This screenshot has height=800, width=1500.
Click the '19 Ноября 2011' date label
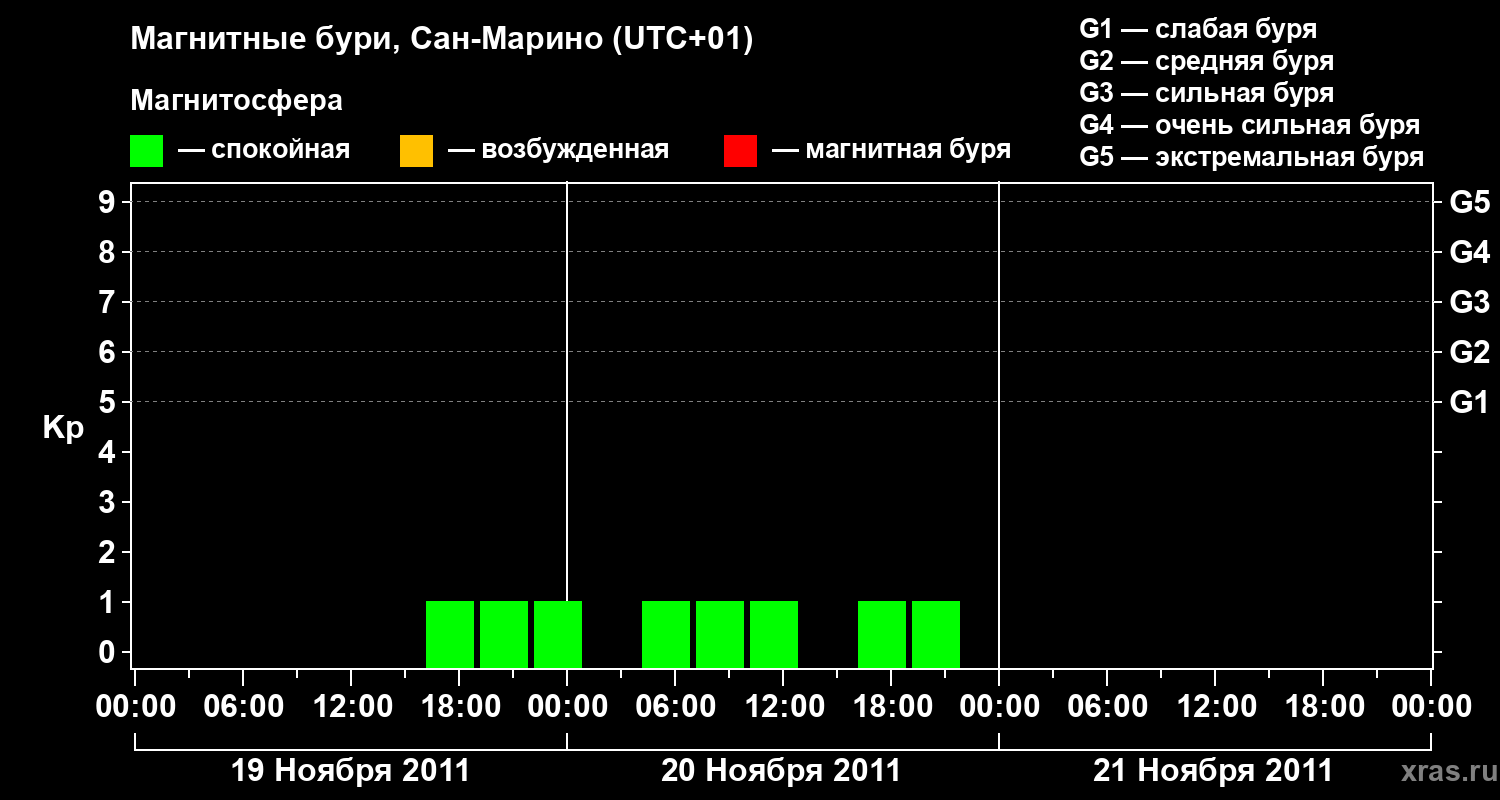[350, 771]
